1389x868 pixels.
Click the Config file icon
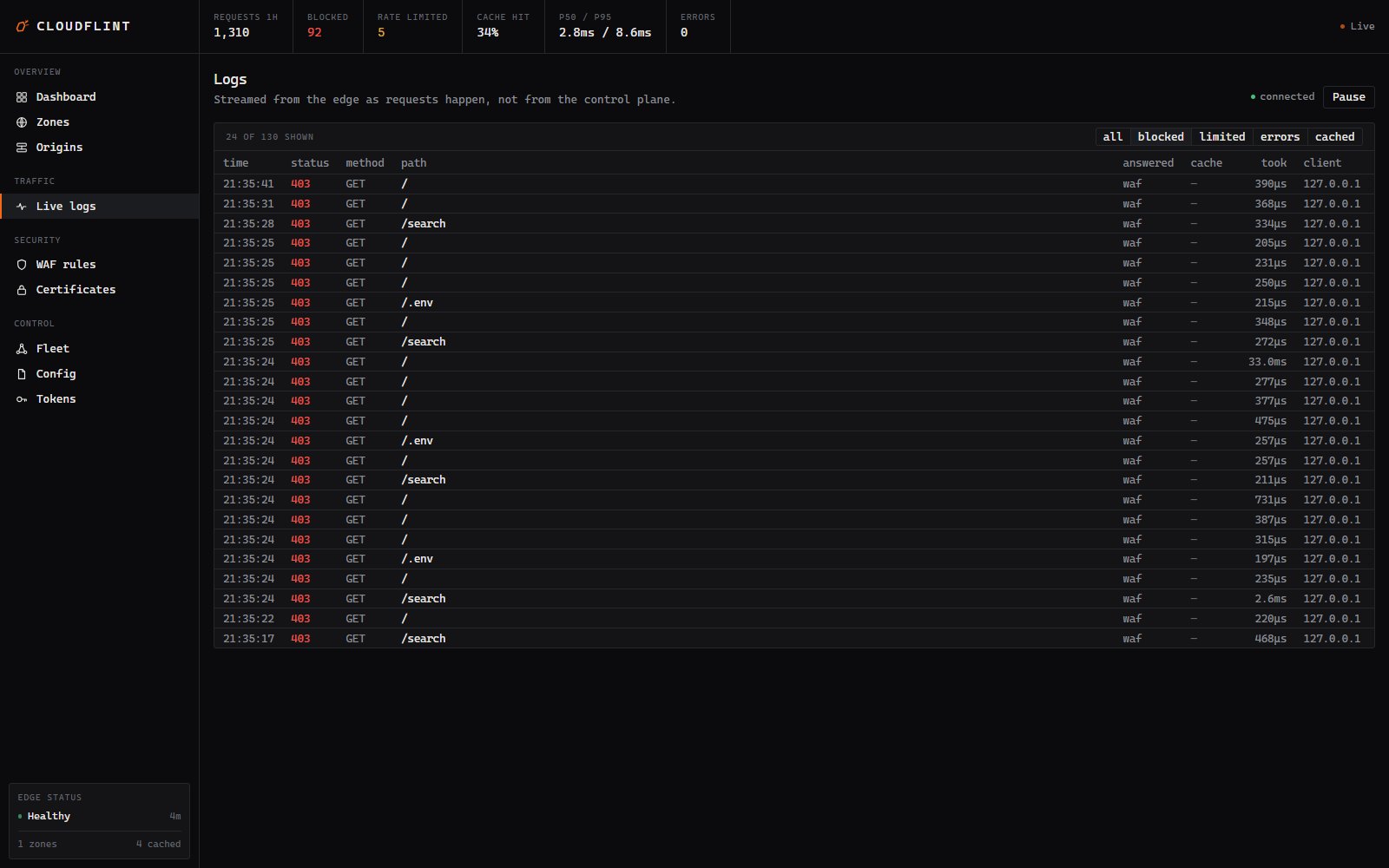(22, 374)
